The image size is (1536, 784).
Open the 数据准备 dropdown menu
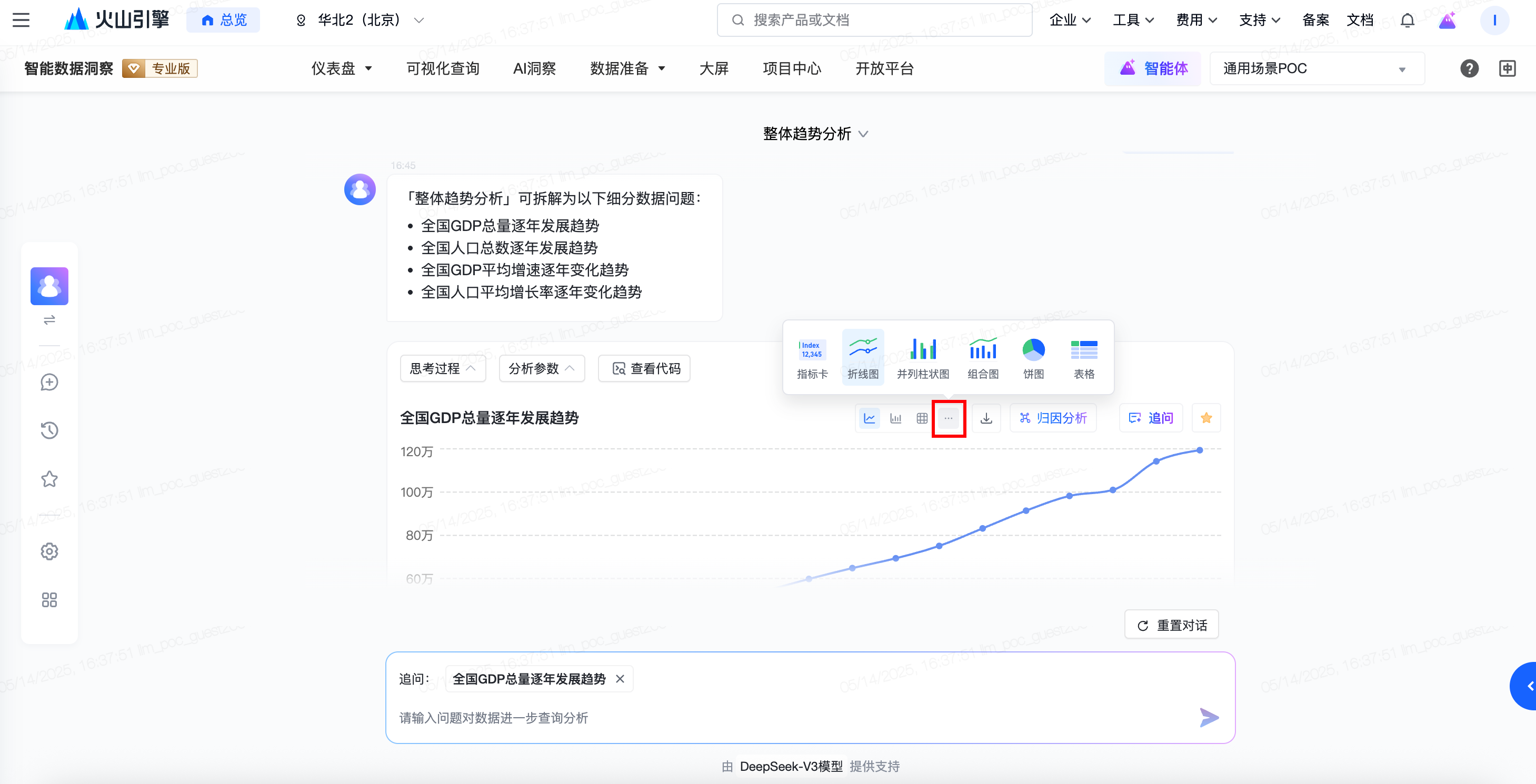(x=627, y=68)
